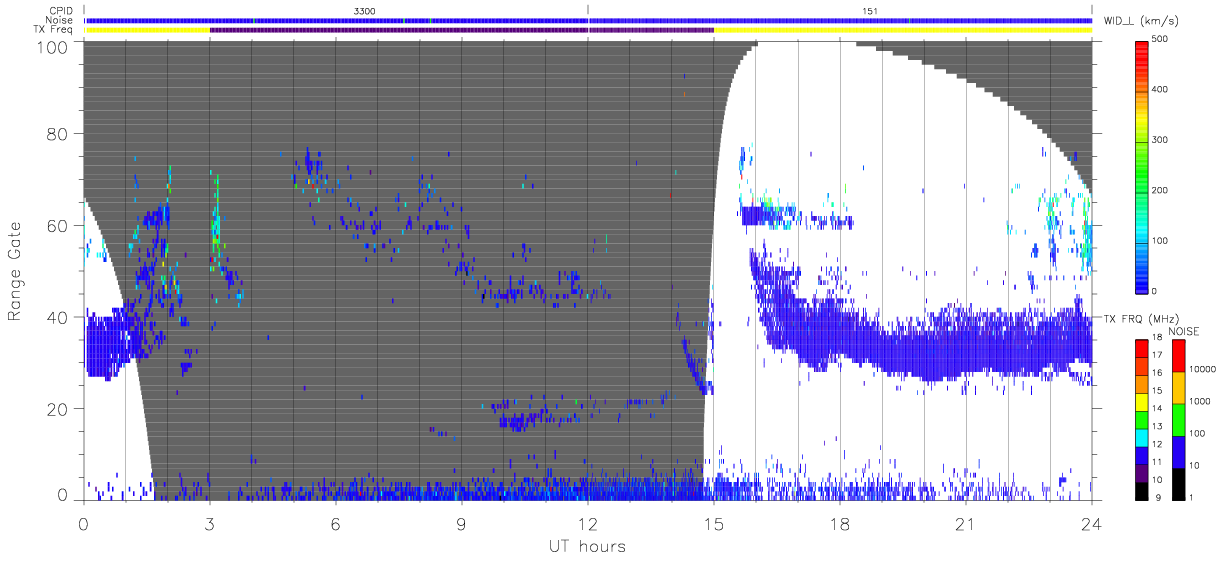Click x-axis tick label '24'
This screenshot has height=567, width=1228.
[x=1091, y=523]
